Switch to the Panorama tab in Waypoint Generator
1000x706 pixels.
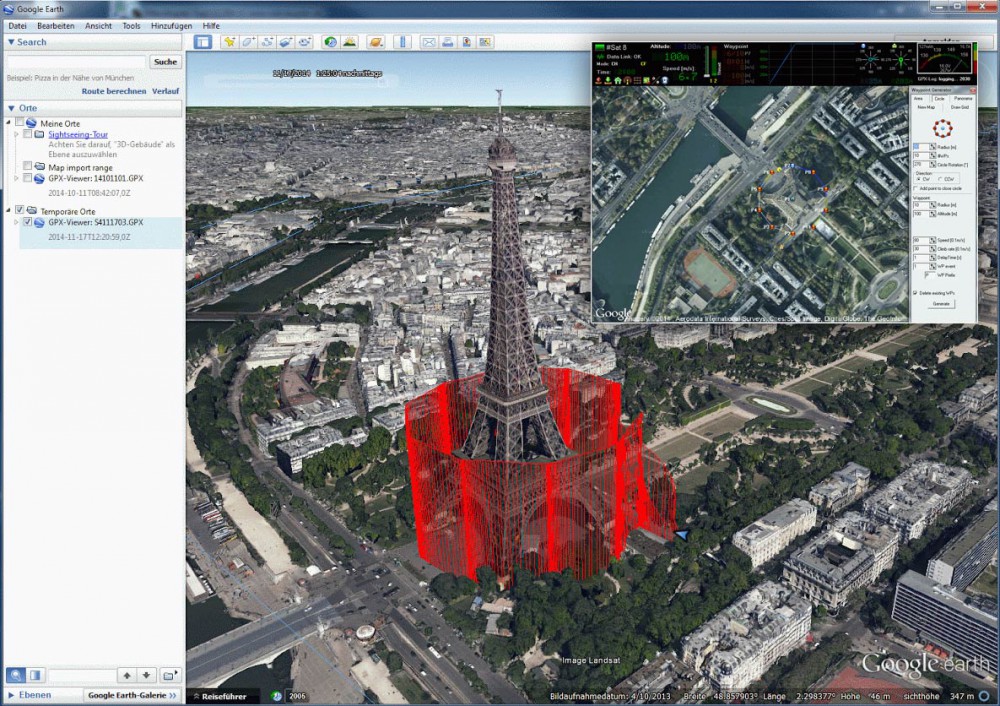[963, 98]
